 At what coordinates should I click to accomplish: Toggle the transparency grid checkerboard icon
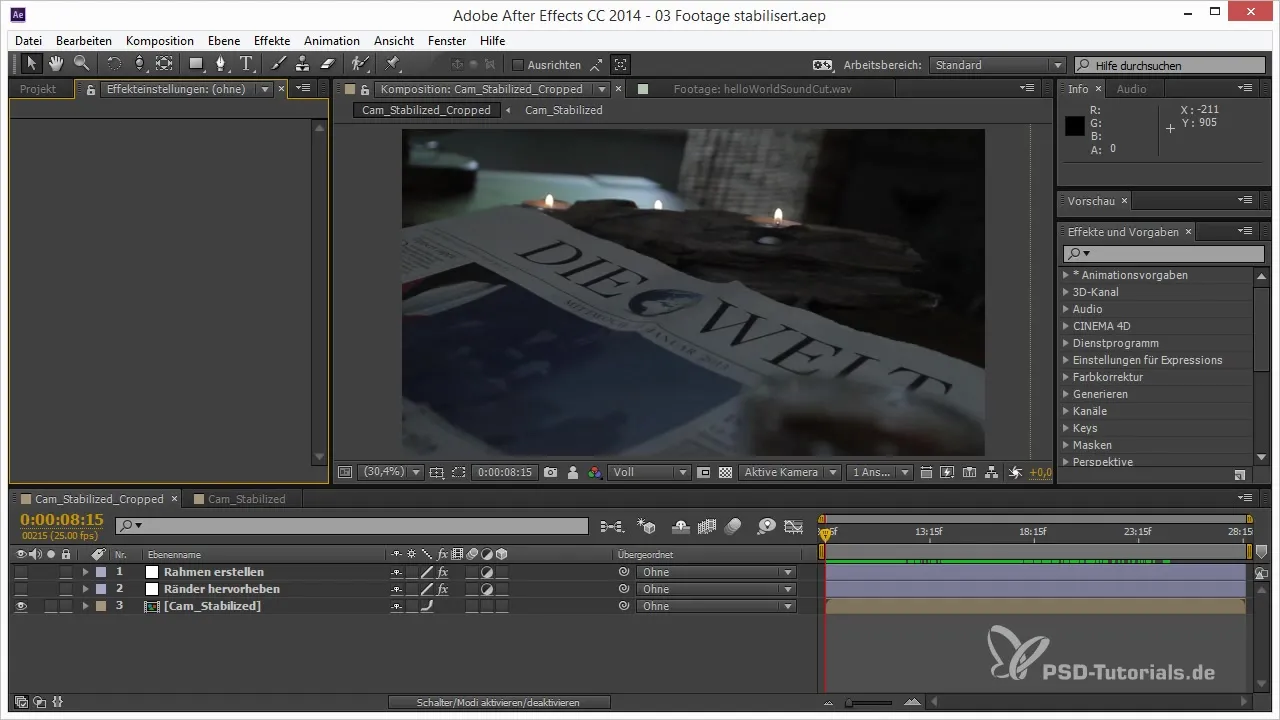726,472
